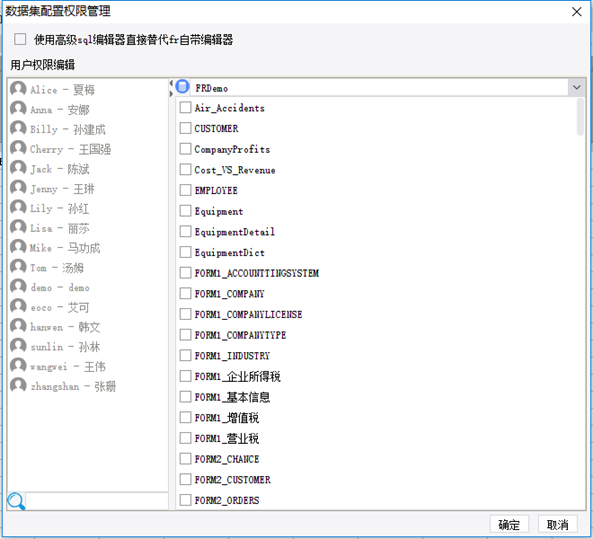Select Cherry user avatar icon
The width and height of the screenshot is (593, 539).
(18, 148)
